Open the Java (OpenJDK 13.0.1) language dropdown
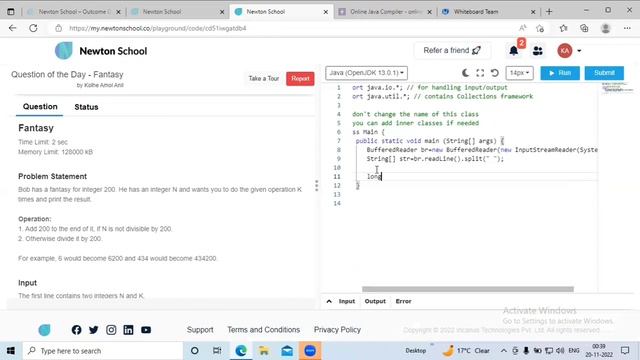 (x=366, y=73)
